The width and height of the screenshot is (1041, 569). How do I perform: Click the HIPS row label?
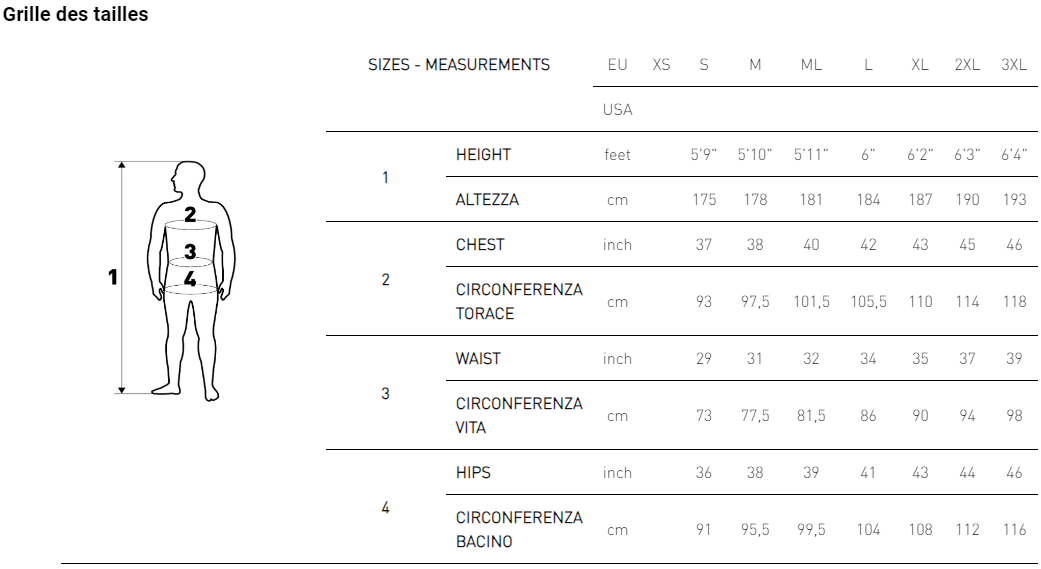(x=473, y=473)
